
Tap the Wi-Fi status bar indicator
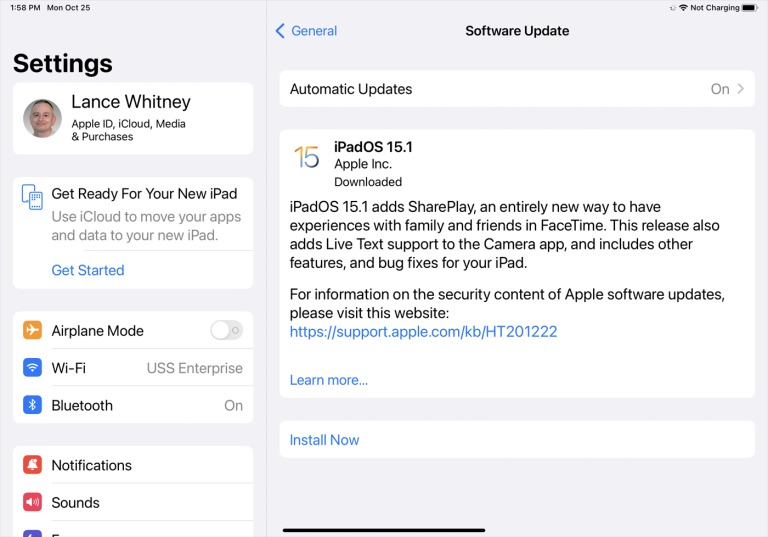(683, 7)
